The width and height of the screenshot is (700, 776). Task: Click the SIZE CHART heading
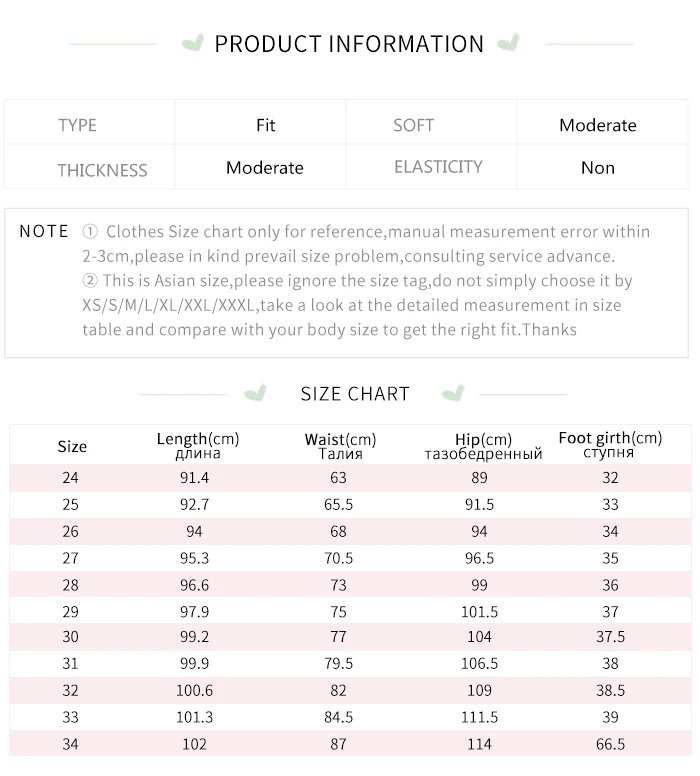(x=355, y=394)
